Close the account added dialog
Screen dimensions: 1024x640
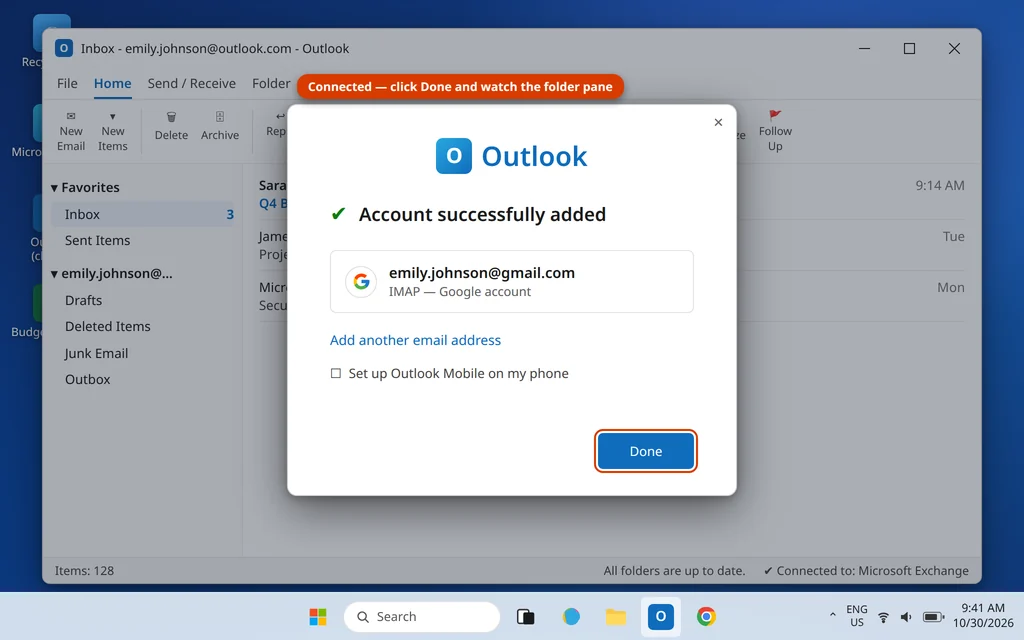coord(718,122)
